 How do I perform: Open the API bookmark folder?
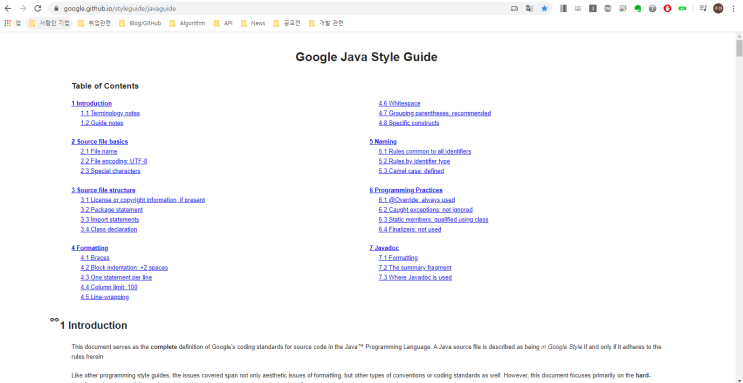(x=223, y=23)
